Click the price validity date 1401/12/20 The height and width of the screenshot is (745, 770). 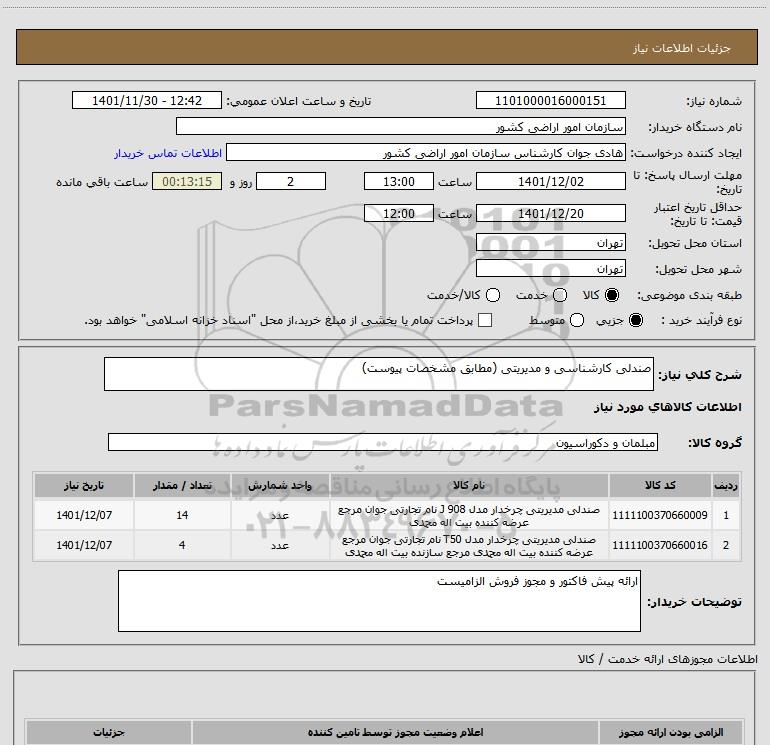(x=550, y=213)
